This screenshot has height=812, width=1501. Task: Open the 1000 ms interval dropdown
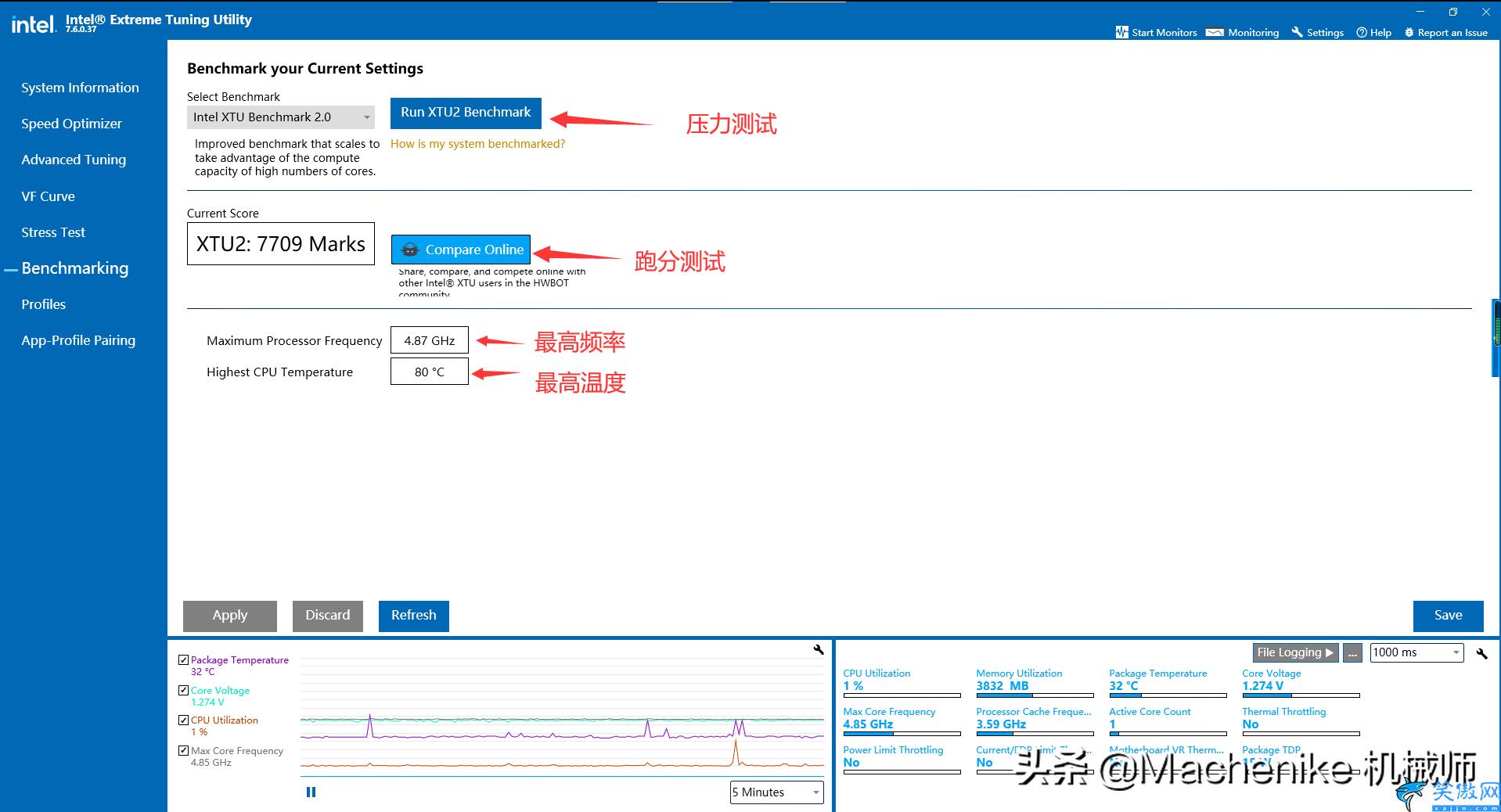pyautogui.click(x=1416, y=652)
